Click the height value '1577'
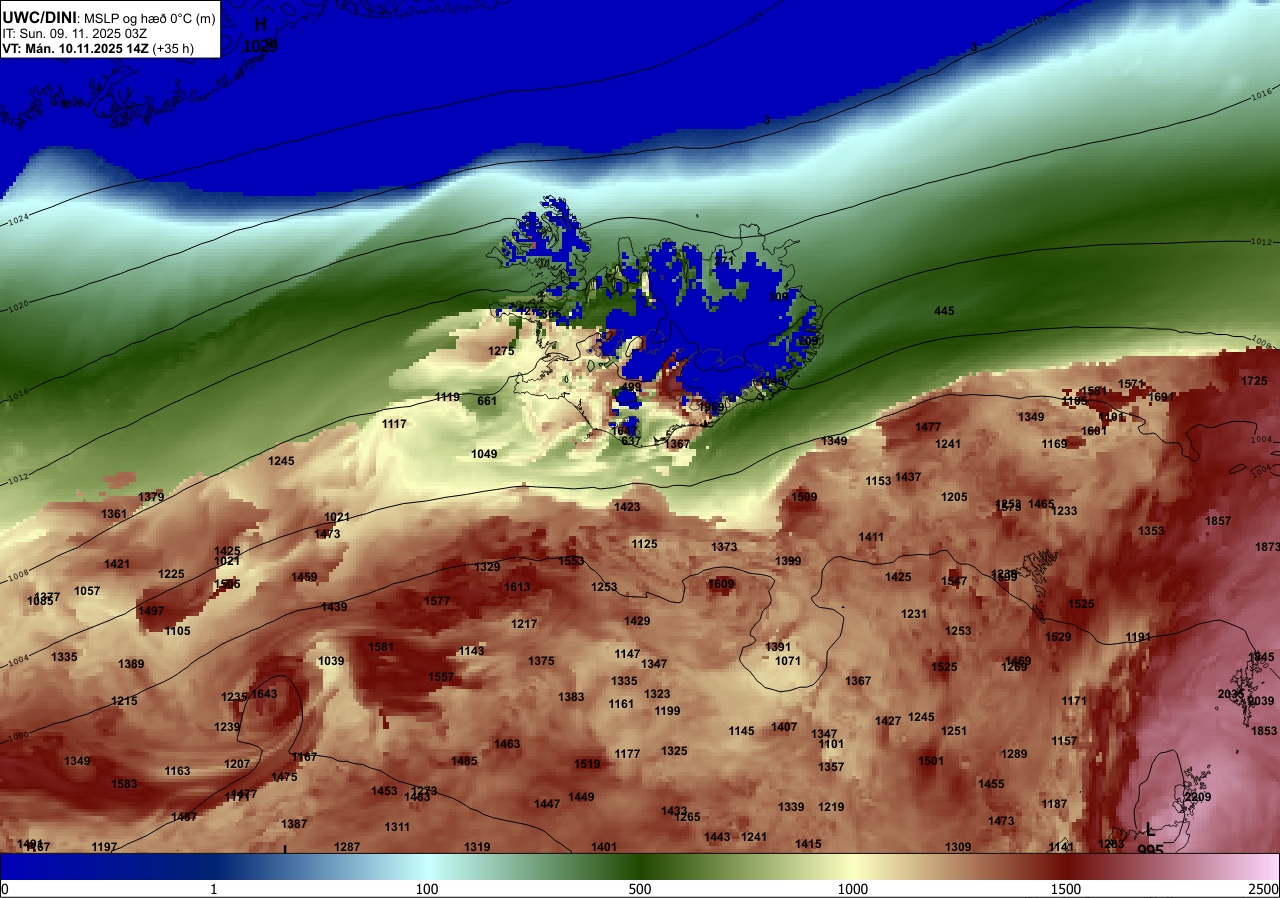The width and height of the screenshot is (1280, 898). [437, 601]
